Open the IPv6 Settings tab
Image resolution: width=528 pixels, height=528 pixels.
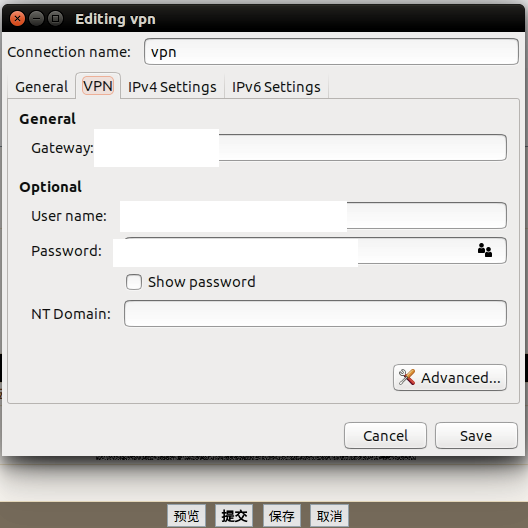coord(276,87)
